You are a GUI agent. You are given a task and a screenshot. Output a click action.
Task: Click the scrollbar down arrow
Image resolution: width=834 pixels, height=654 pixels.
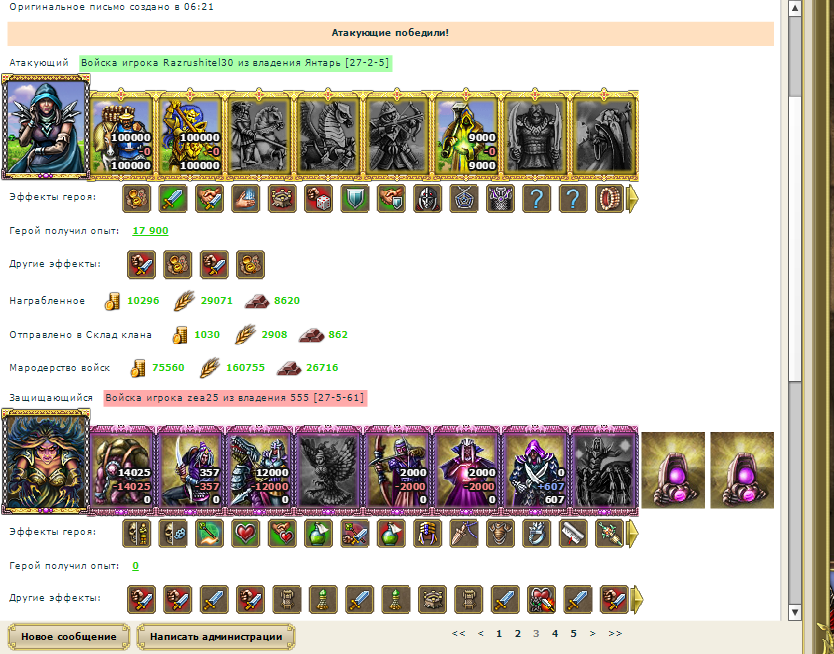click(x=795, y=612)
